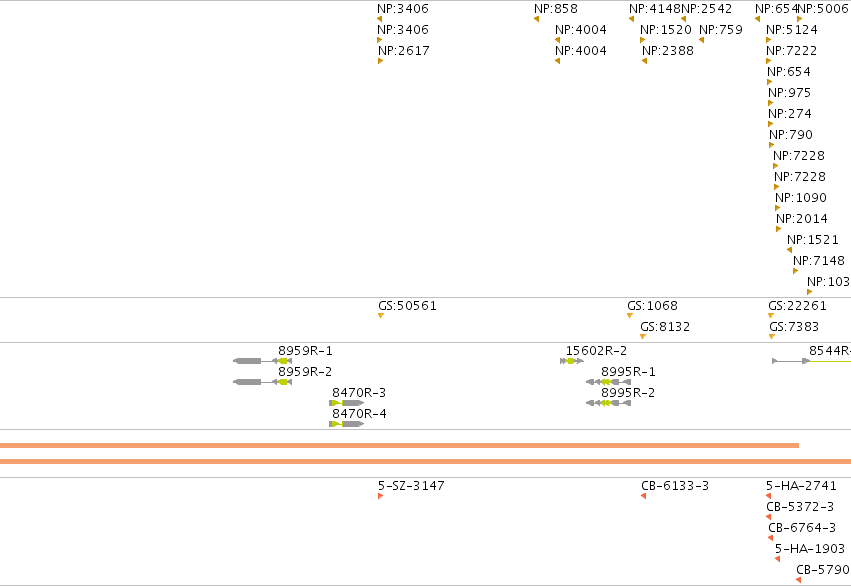Viewport: 851px width, 586px height.
Task: Click the NP:2014 feature label
Action: click(x=802, y=219)
